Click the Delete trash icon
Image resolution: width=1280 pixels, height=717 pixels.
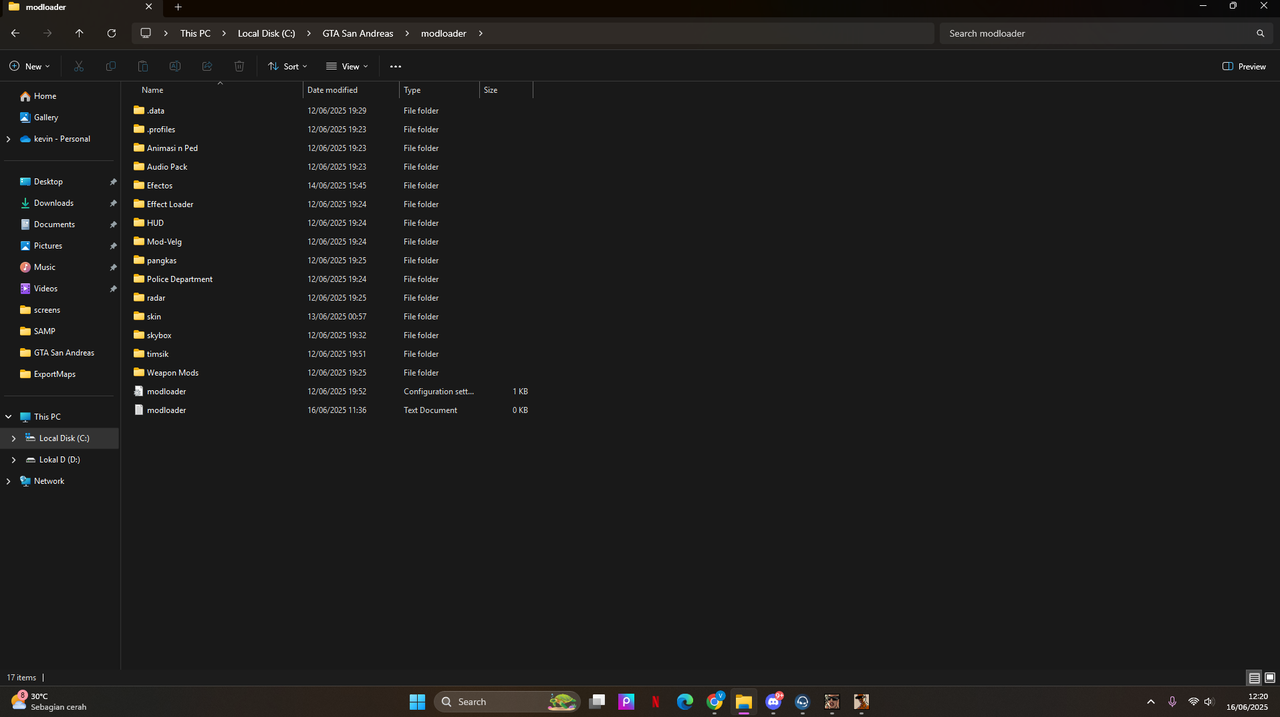coord(239,66)
